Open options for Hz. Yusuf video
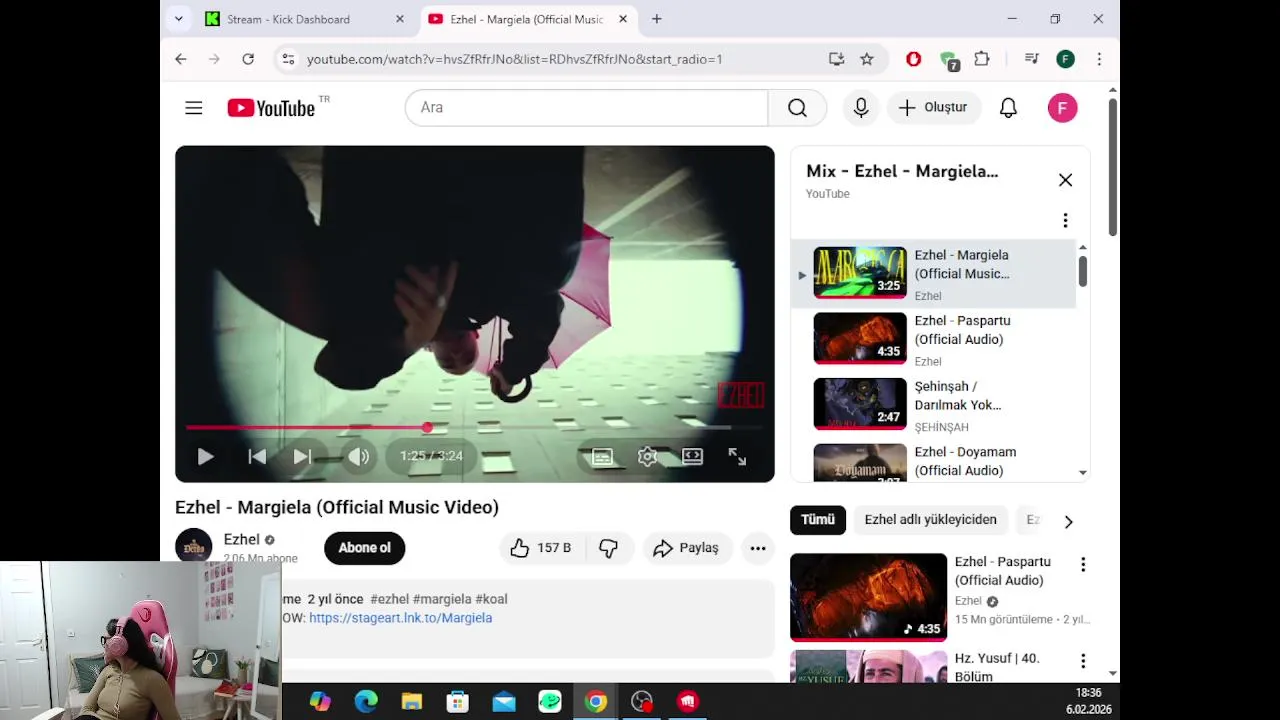 (1083, 661)
